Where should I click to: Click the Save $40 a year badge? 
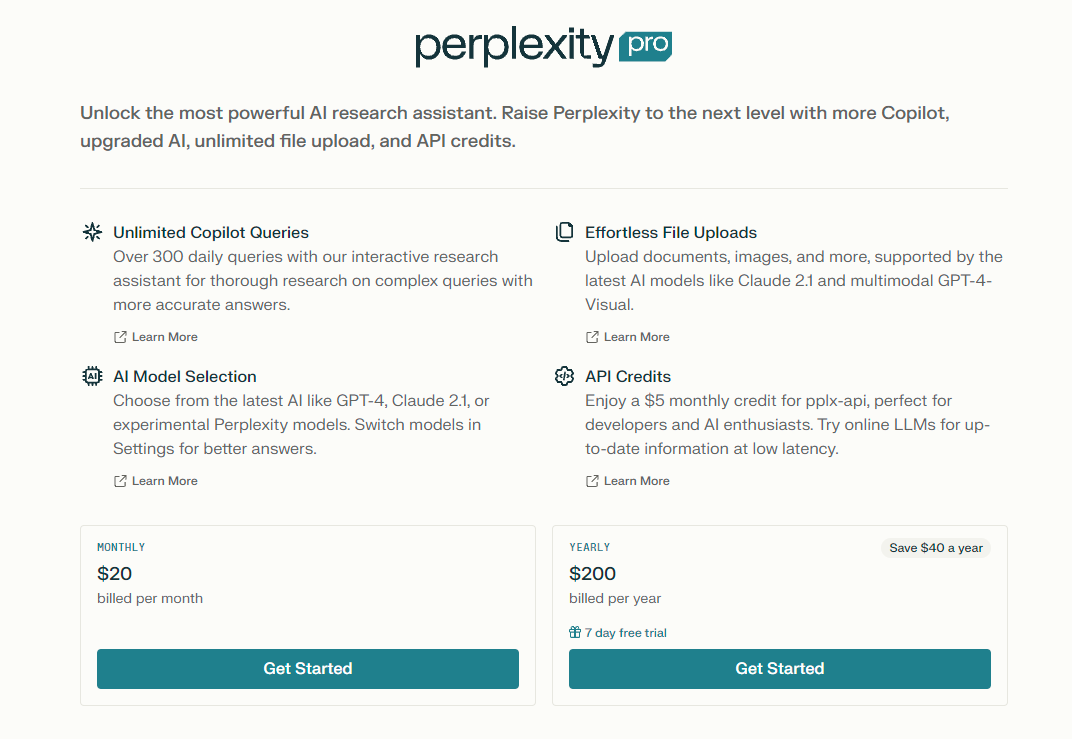click(x=936, y=548)
